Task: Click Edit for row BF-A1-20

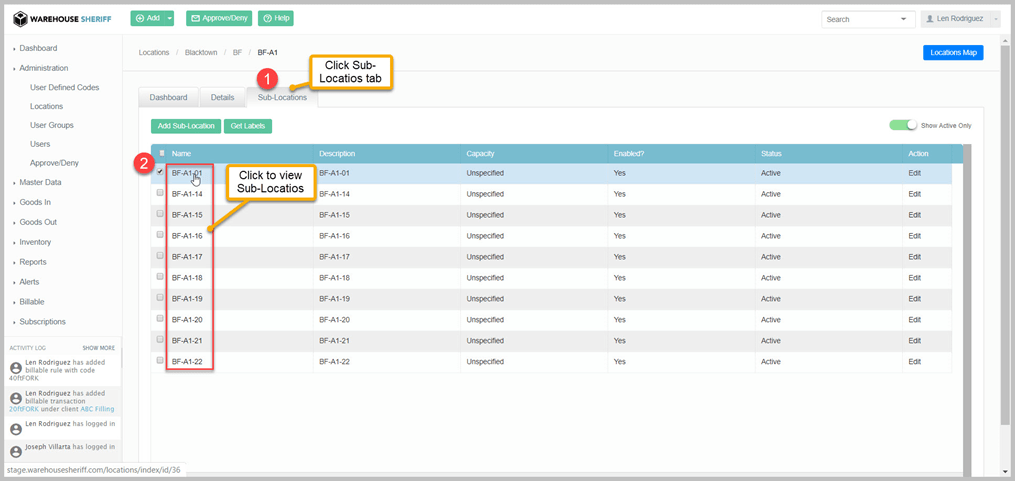Action: [914, 319]
